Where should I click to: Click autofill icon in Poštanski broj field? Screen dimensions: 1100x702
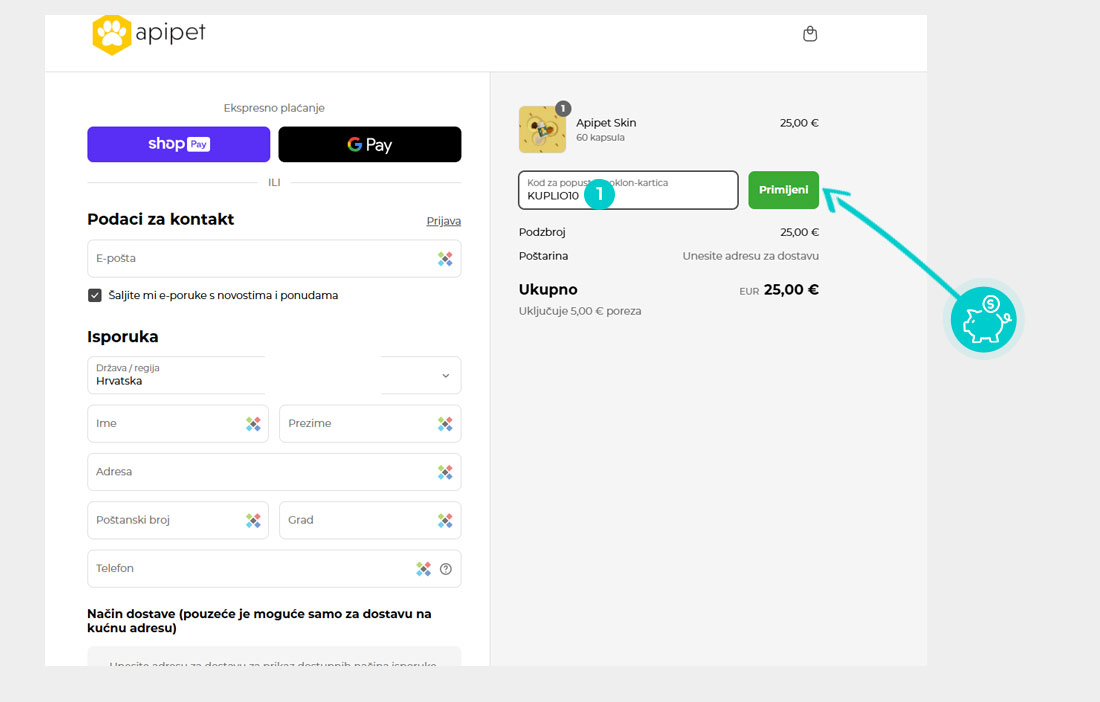tap(253, 520)
